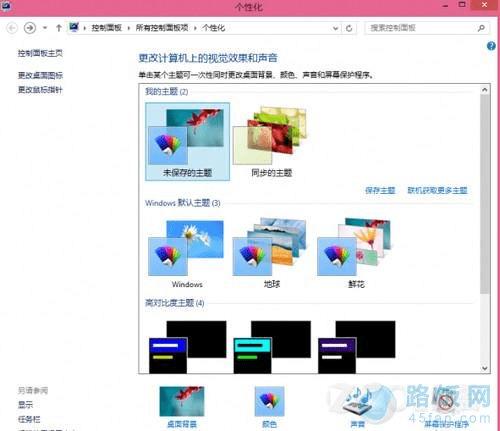This screenshot has width=500, height=431.
Task: Open 控制面板主页 link
Action: point(40,53)
